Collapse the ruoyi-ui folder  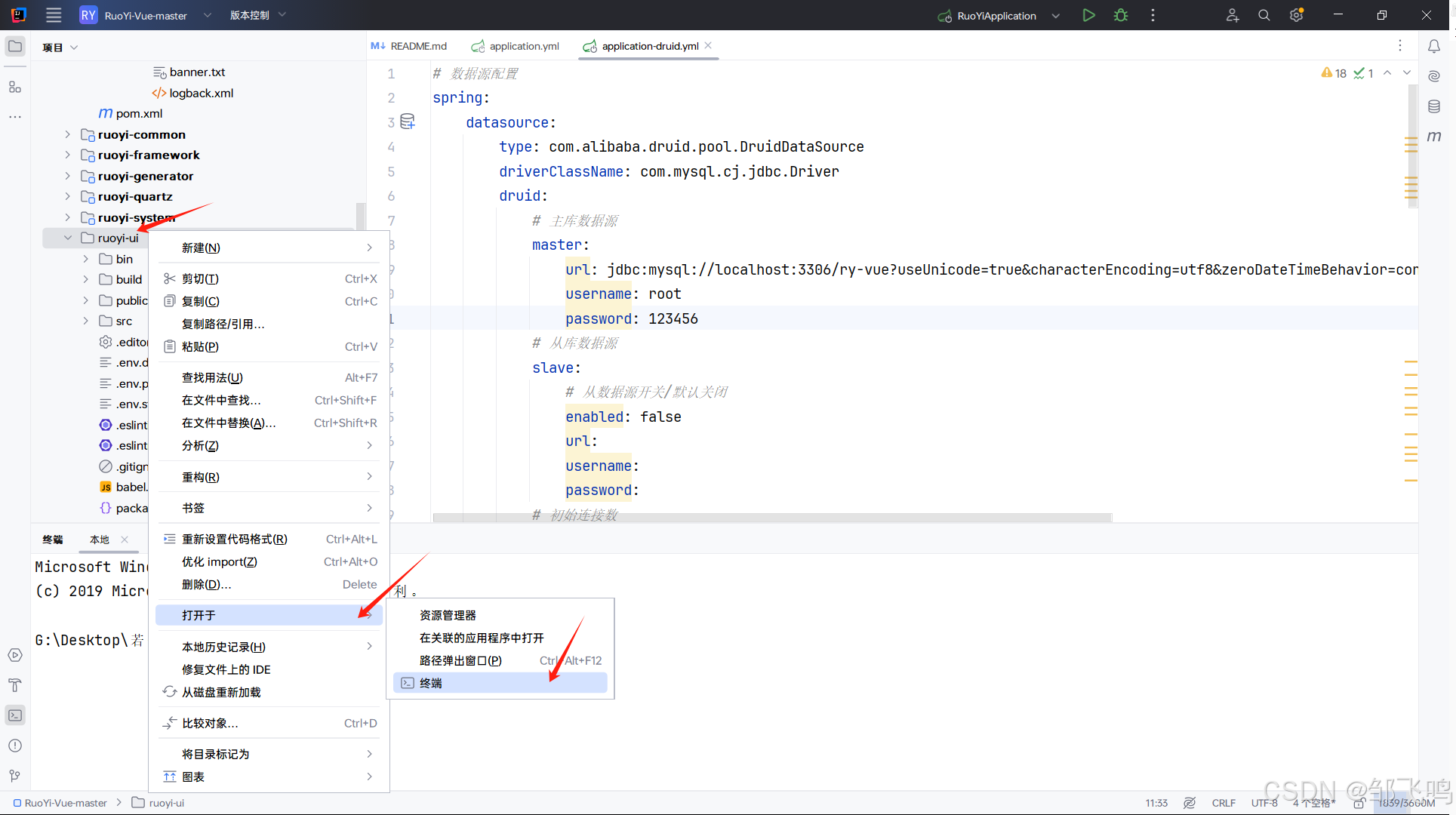[67, 238]
